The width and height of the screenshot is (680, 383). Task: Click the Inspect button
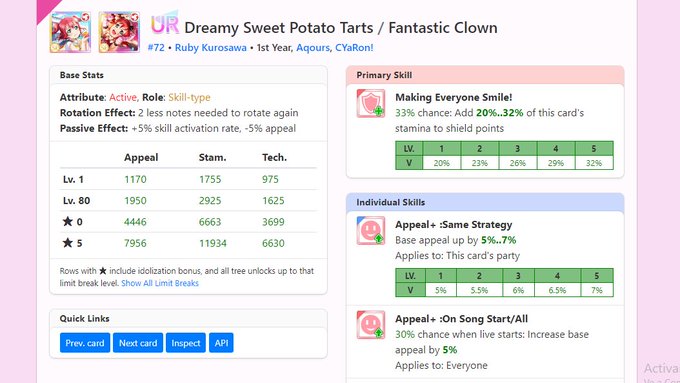pyautogui.click(x=186, y=343)
